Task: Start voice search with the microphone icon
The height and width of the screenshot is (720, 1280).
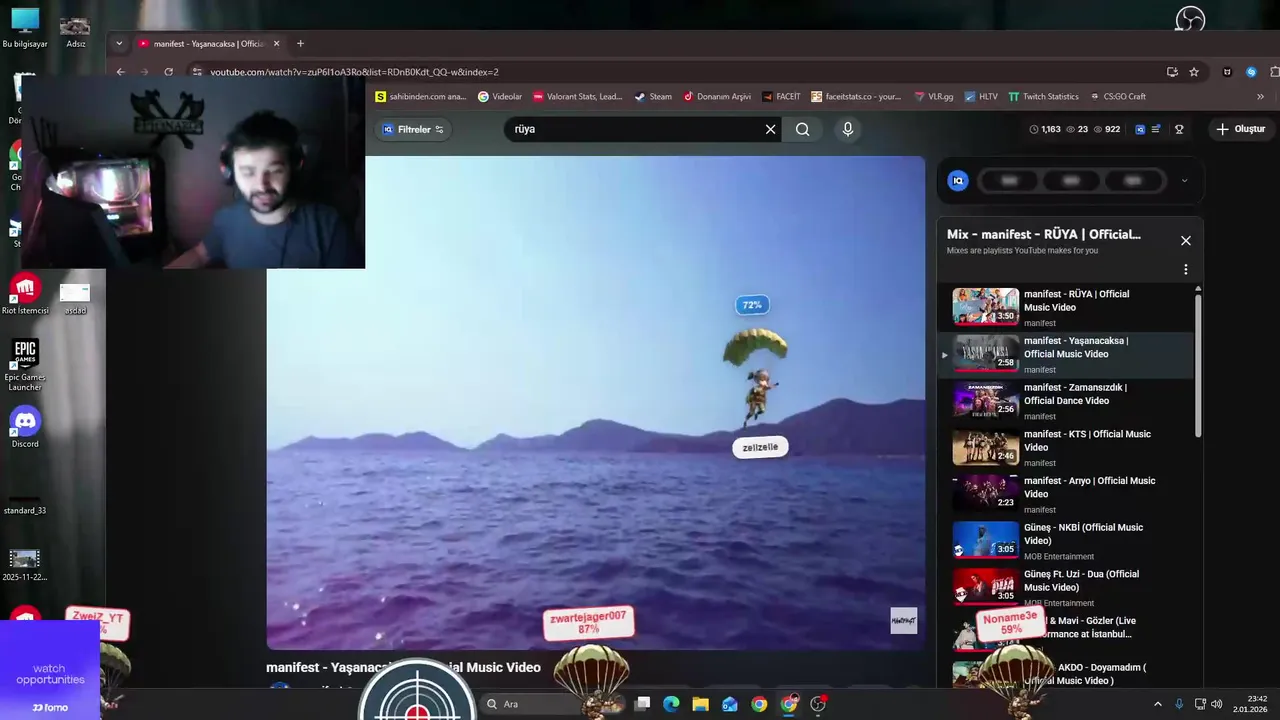Action: pos(848,129)
